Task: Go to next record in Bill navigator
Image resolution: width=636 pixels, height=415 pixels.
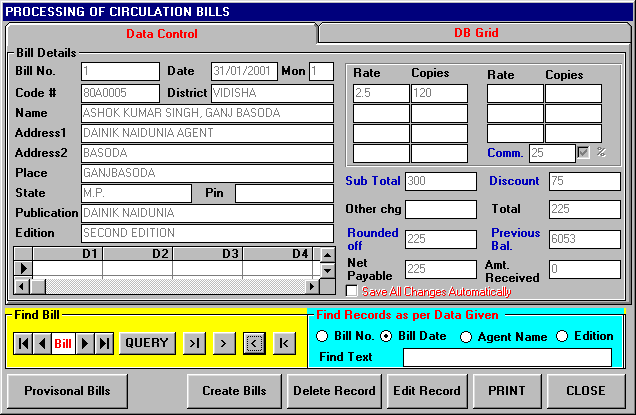Action: (86, 343)
